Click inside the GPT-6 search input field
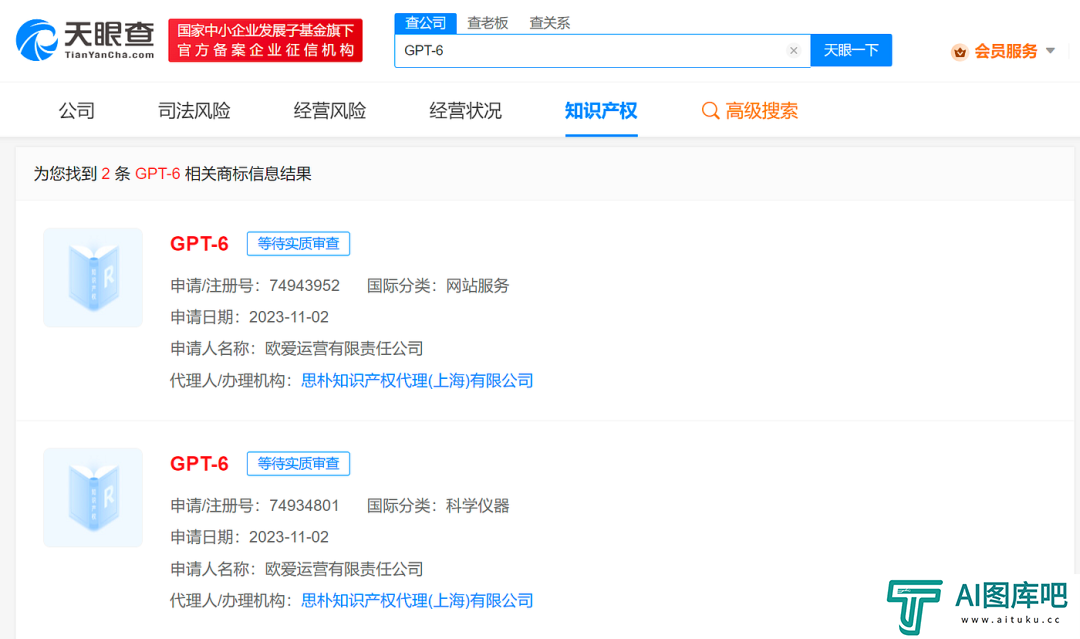This screenshot has height=639, width=1080. [590, 50]
